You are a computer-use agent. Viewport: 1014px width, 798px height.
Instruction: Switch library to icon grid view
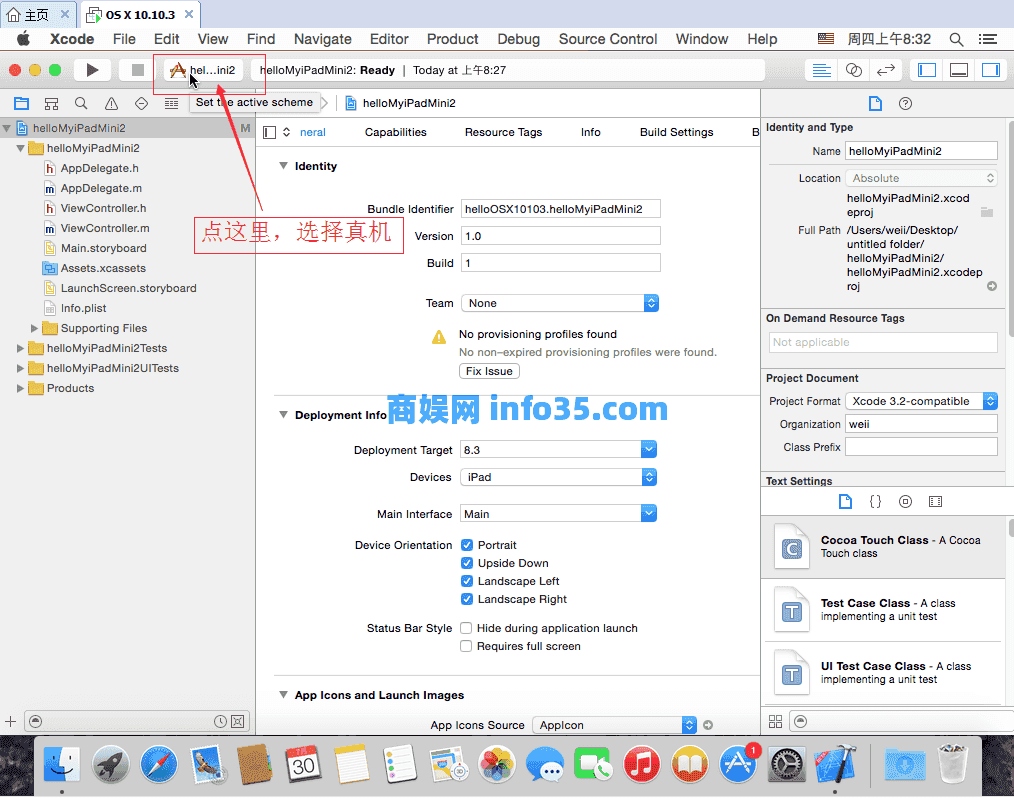[x=775, y=721]
